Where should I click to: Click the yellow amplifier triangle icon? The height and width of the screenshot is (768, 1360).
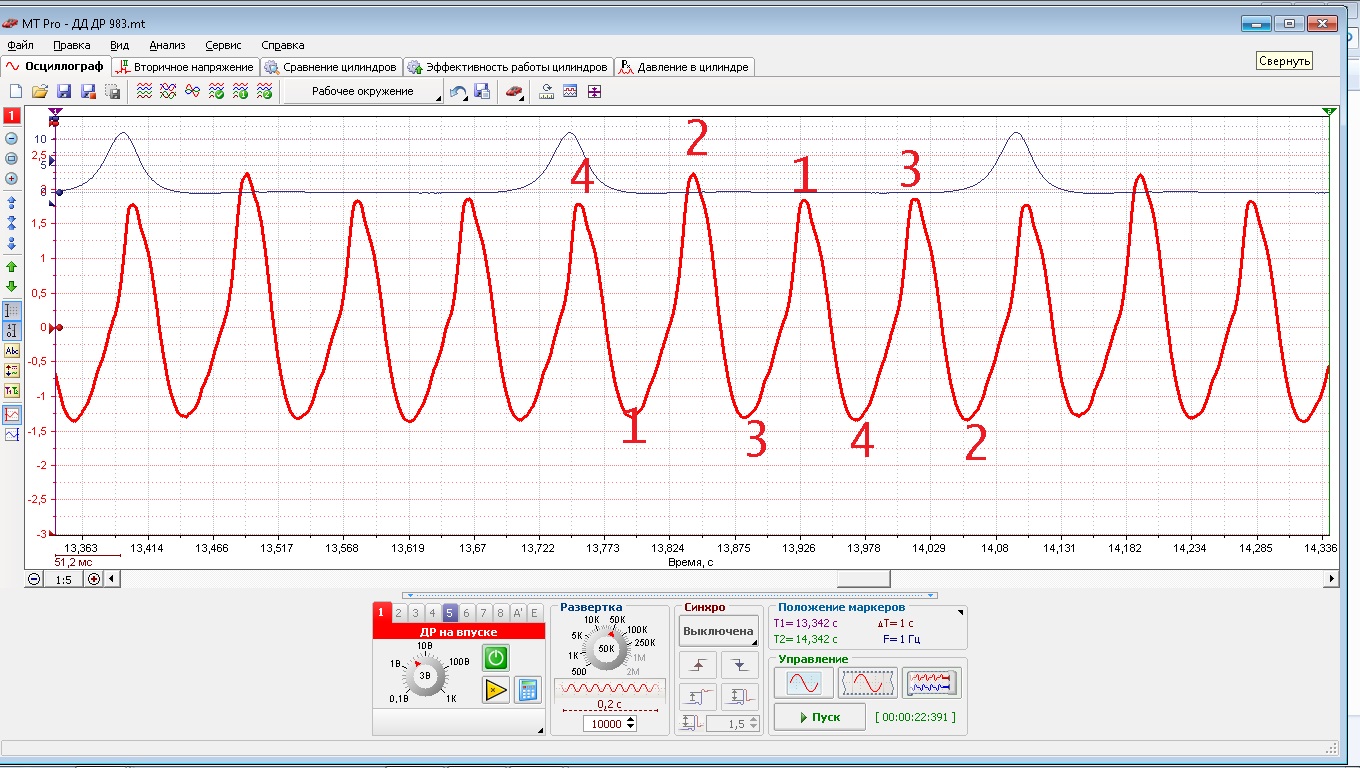[x=496, y=689]
